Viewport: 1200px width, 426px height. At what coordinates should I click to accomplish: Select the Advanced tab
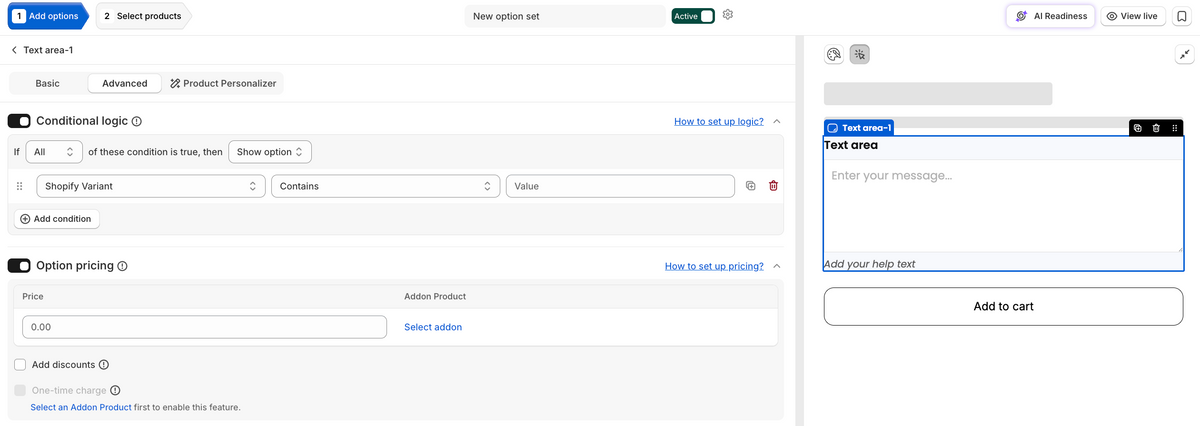(125, 83)
